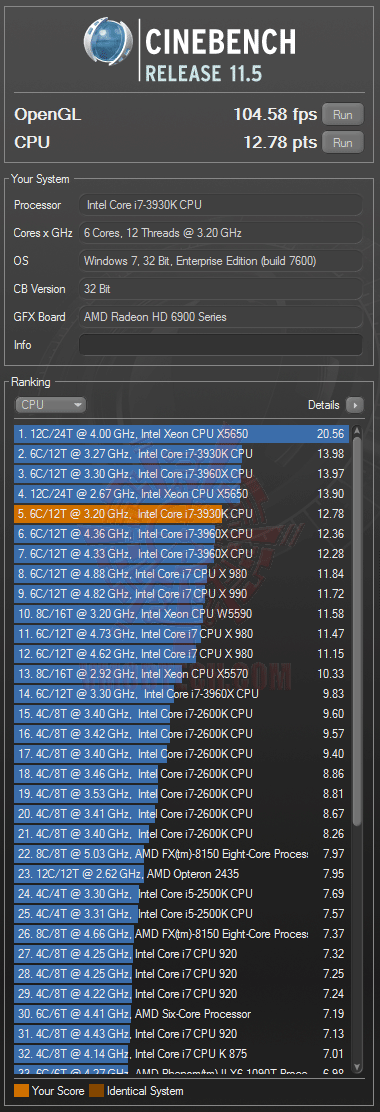Viewport: 380px width, 1112px height.
Task: Select rank 2 i7-3930K at 3.27 GHz
Action: (181, 453)
